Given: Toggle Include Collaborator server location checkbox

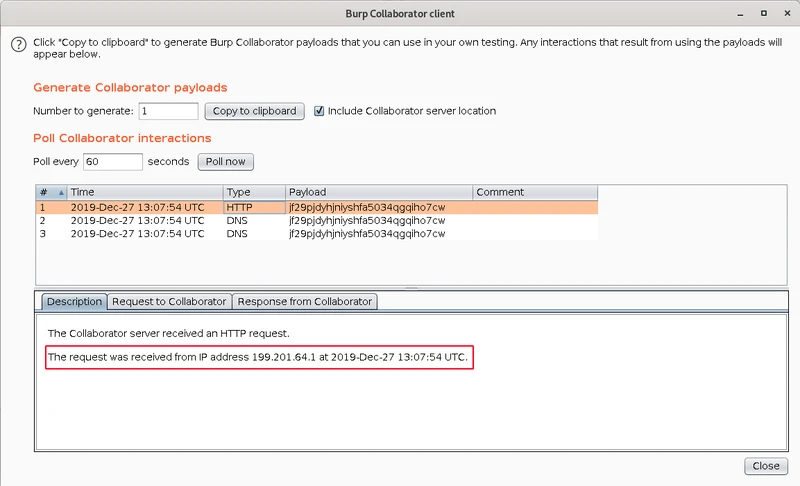Looking at the screenshot, I should pos(319,111).
